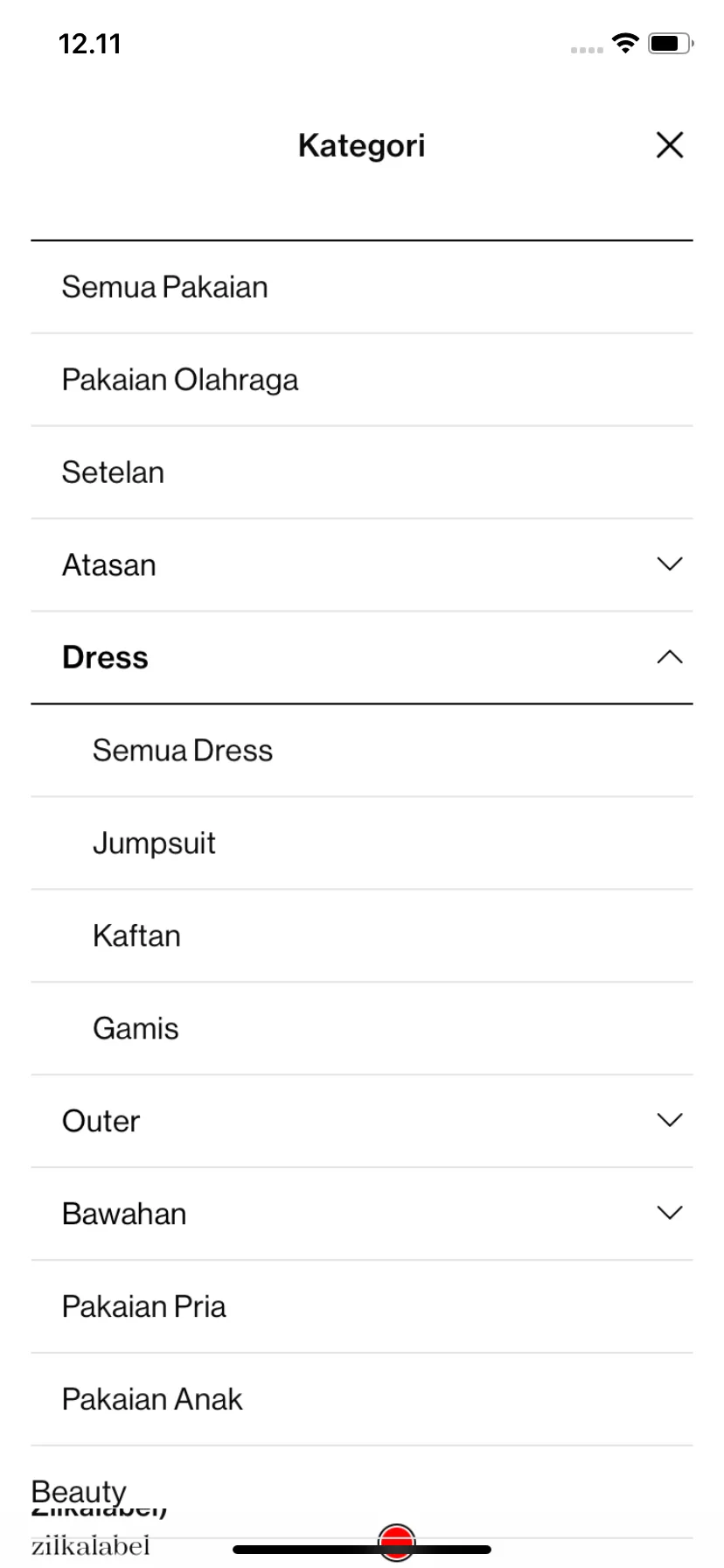Expand the Outer category chevron

[670, 1121]
